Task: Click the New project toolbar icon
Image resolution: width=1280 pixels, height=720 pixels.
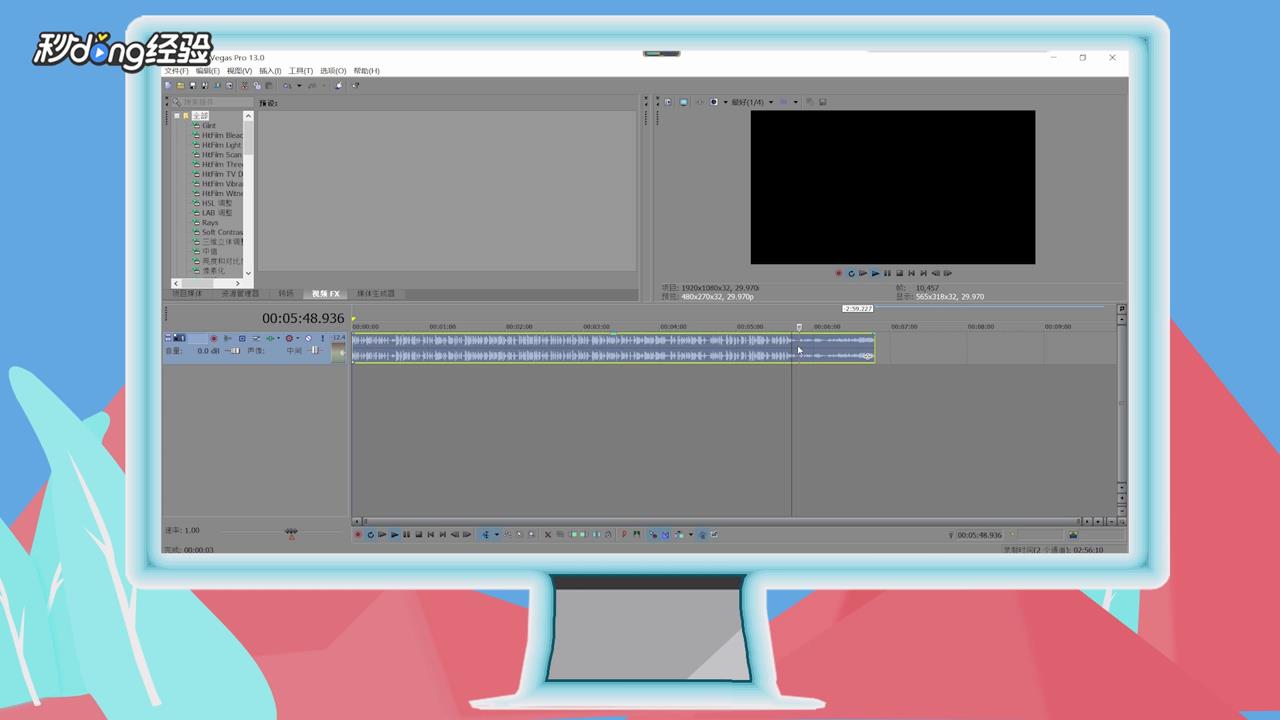Action: pos(168,86)
